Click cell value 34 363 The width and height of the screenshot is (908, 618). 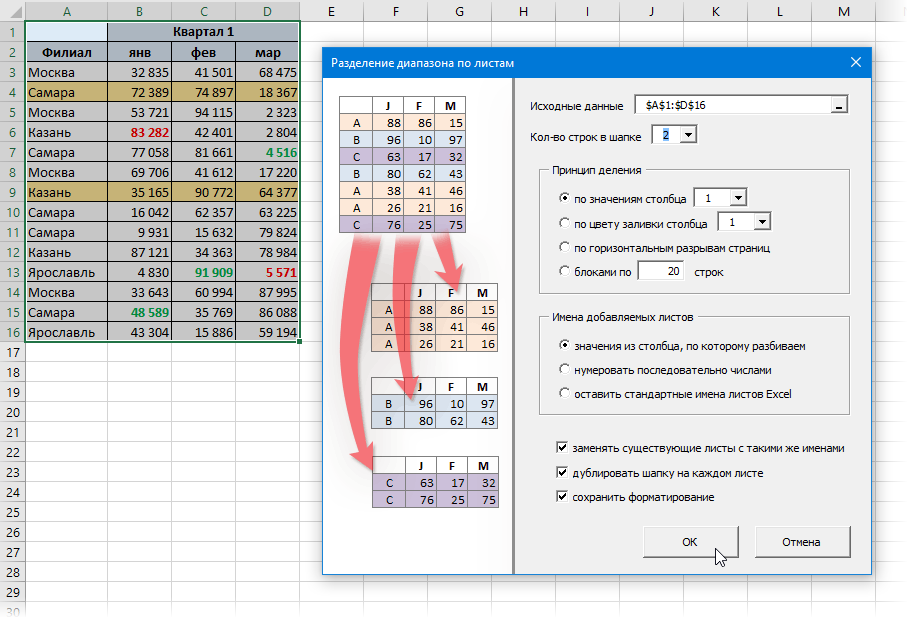click(204, 253)
